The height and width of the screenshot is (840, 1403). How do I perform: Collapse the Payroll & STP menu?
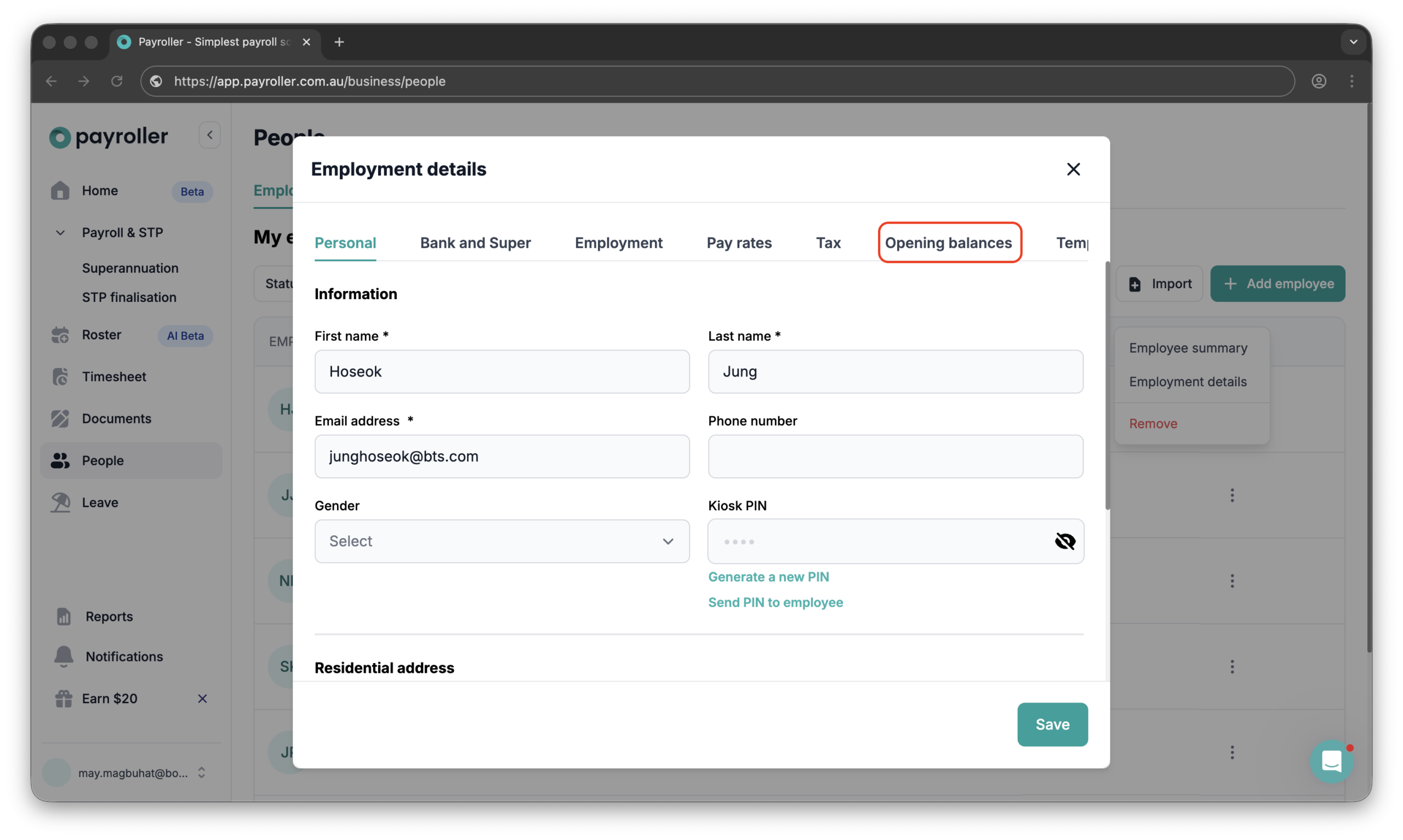[x=60, y=233]
